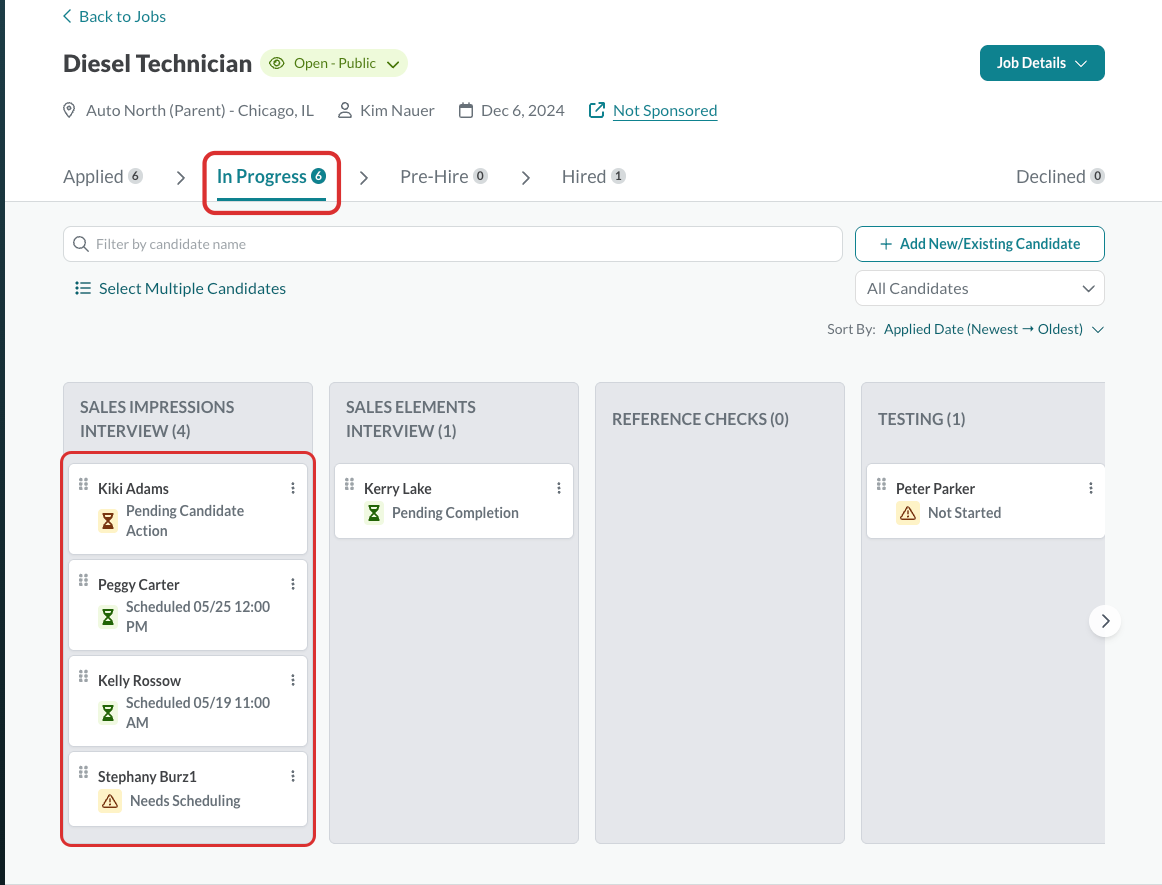This screenshot has width=1162, height=885.
Task: Open Peggy Carter candidate name
Action: (x=139, y=585)
